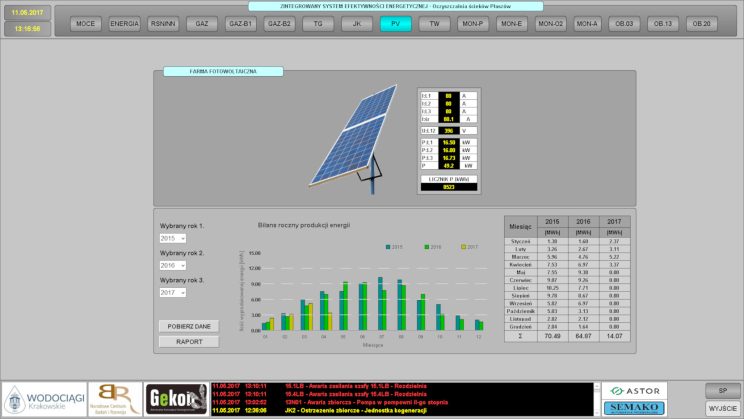Go to the TW tab
Viewport: 744px width, 419px height.
(434, 22)
